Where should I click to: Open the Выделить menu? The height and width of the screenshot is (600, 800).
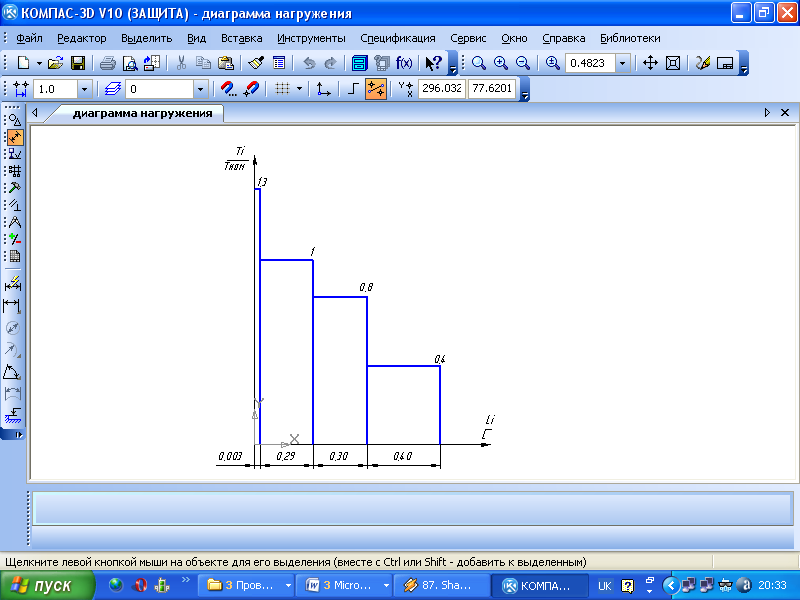(146, 38)
